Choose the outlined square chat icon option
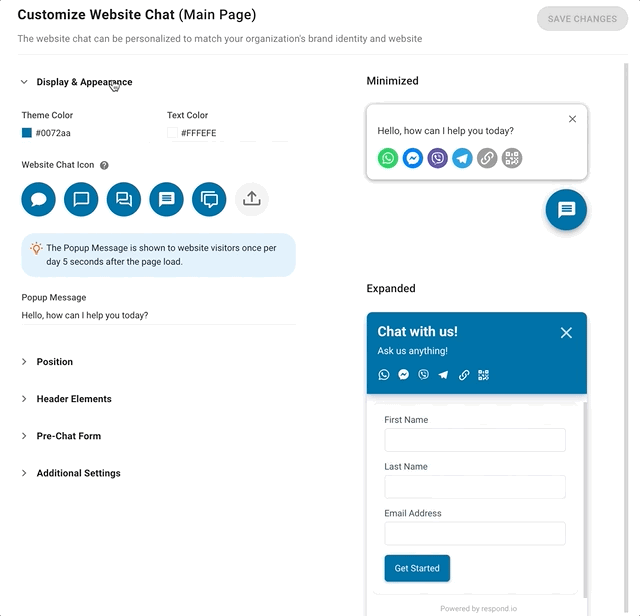Viewport: 640px width, 616px height. tap(81, 199)
